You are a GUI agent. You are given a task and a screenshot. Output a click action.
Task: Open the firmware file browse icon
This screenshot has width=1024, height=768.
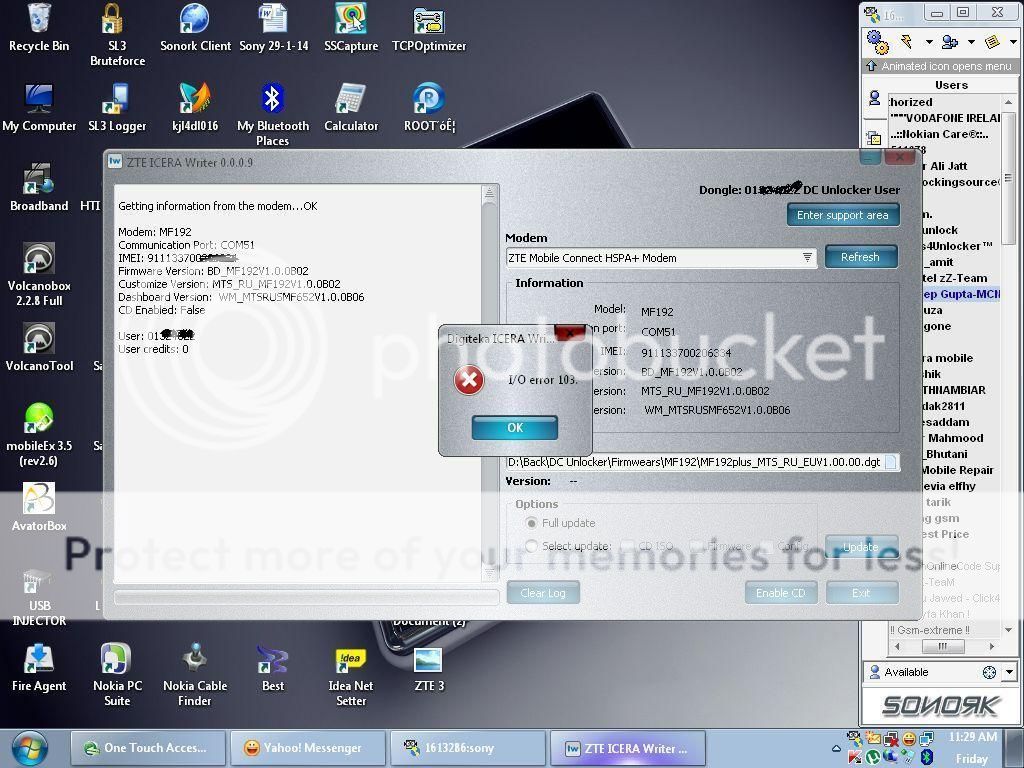[891, 462]
